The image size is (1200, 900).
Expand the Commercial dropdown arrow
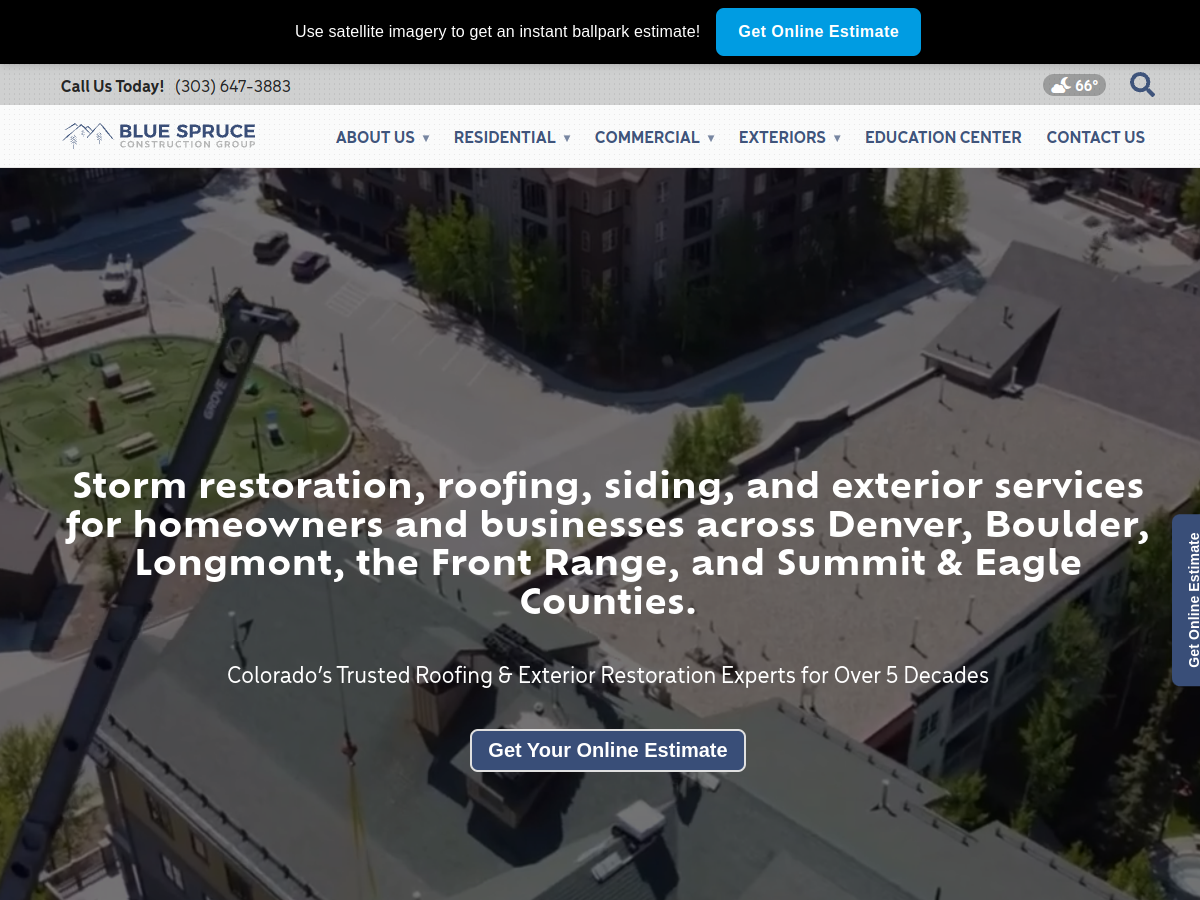point(711,138)
